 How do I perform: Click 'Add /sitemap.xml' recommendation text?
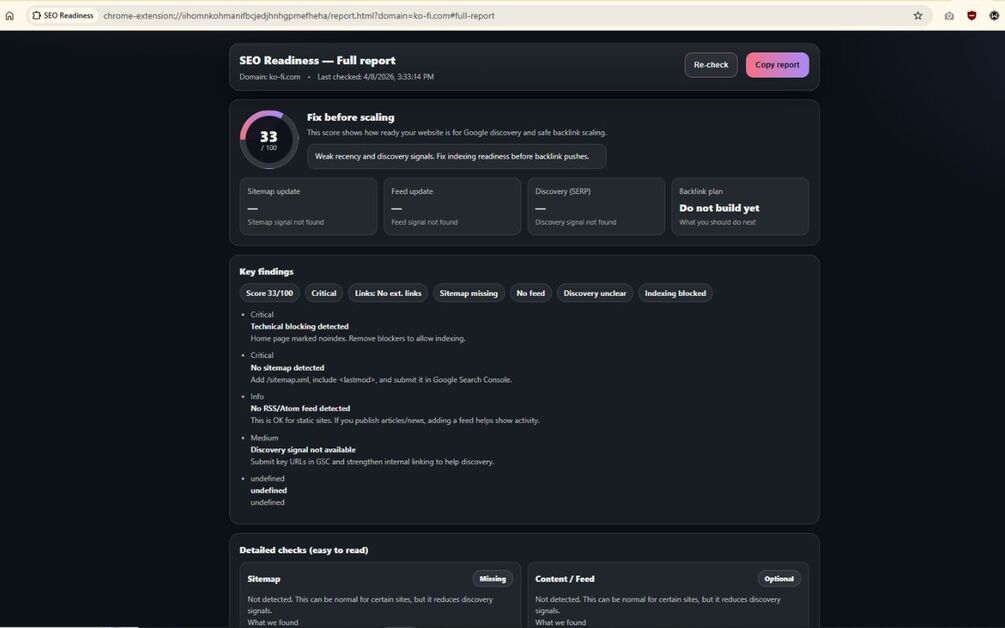point(381,380)
